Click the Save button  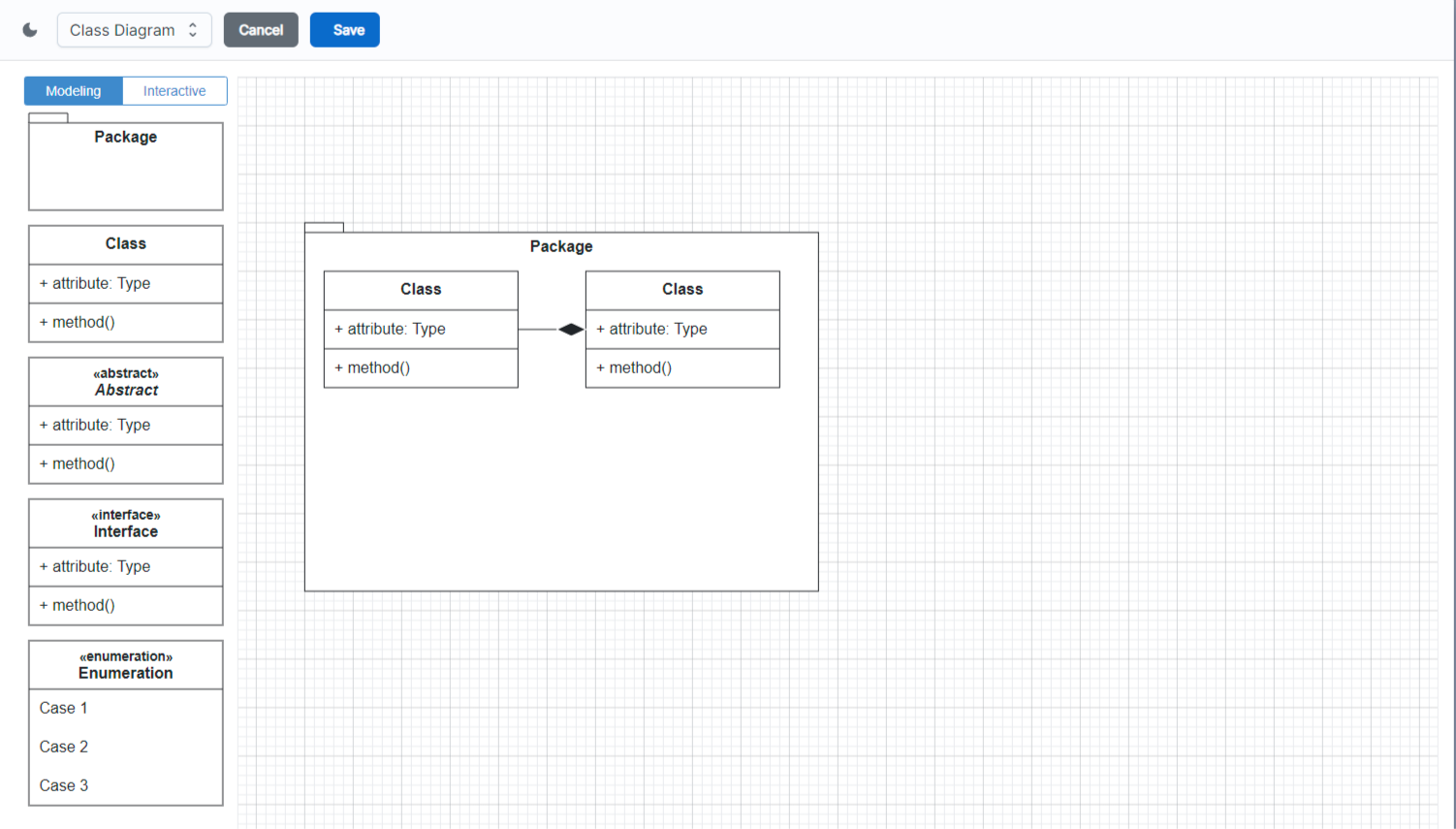pos(344,30)
